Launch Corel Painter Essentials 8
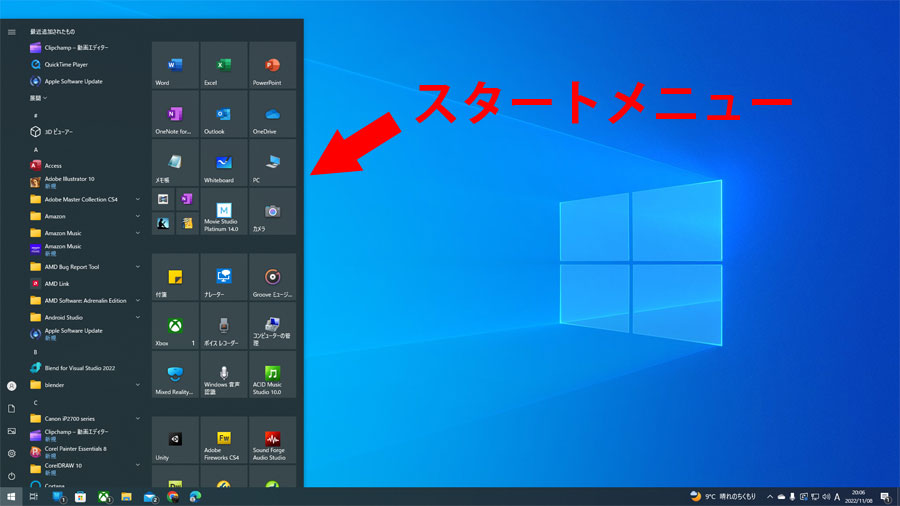The width and height of the screenshot is (900, 506). point(85,451)
